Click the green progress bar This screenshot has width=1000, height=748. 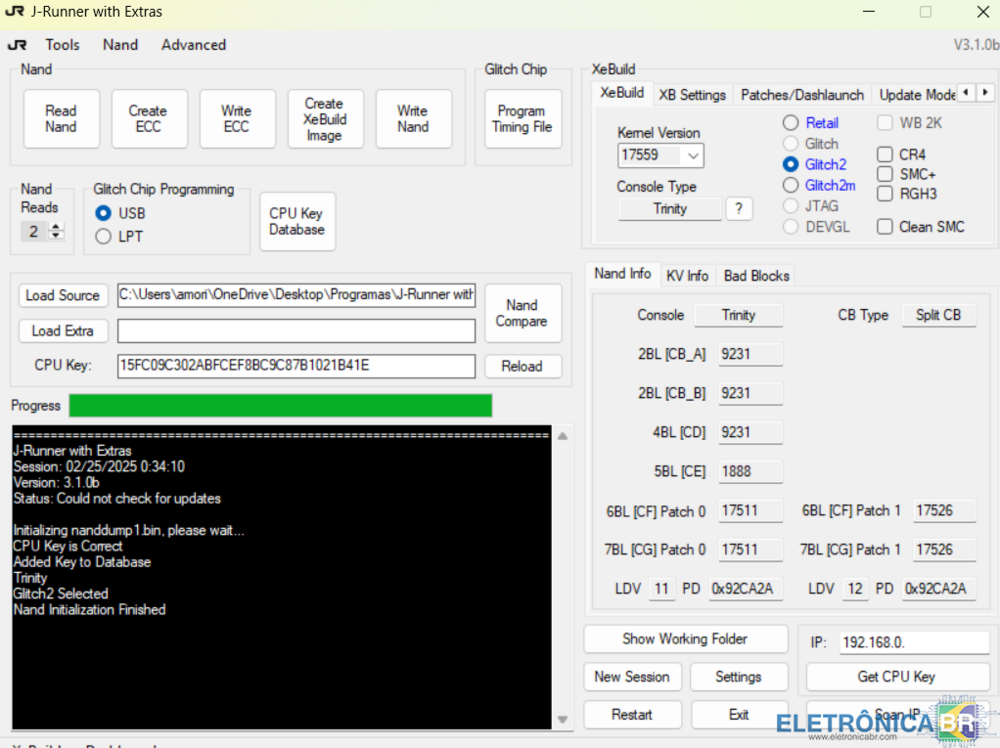(280, 405)
